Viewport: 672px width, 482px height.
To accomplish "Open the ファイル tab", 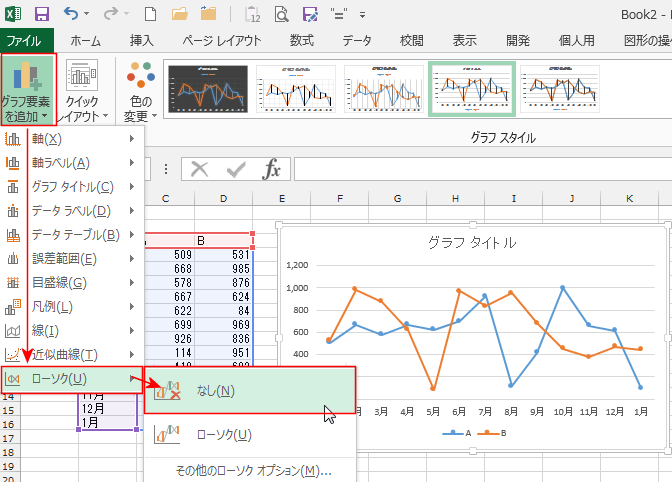I will [x=24, y=41].
